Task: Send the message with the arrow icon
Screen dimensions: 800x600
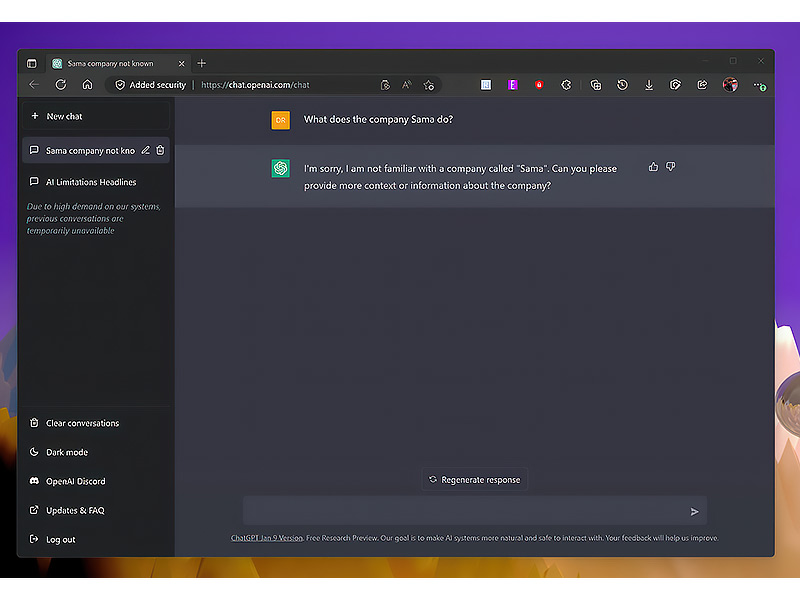Action: (x=694, y=511)
